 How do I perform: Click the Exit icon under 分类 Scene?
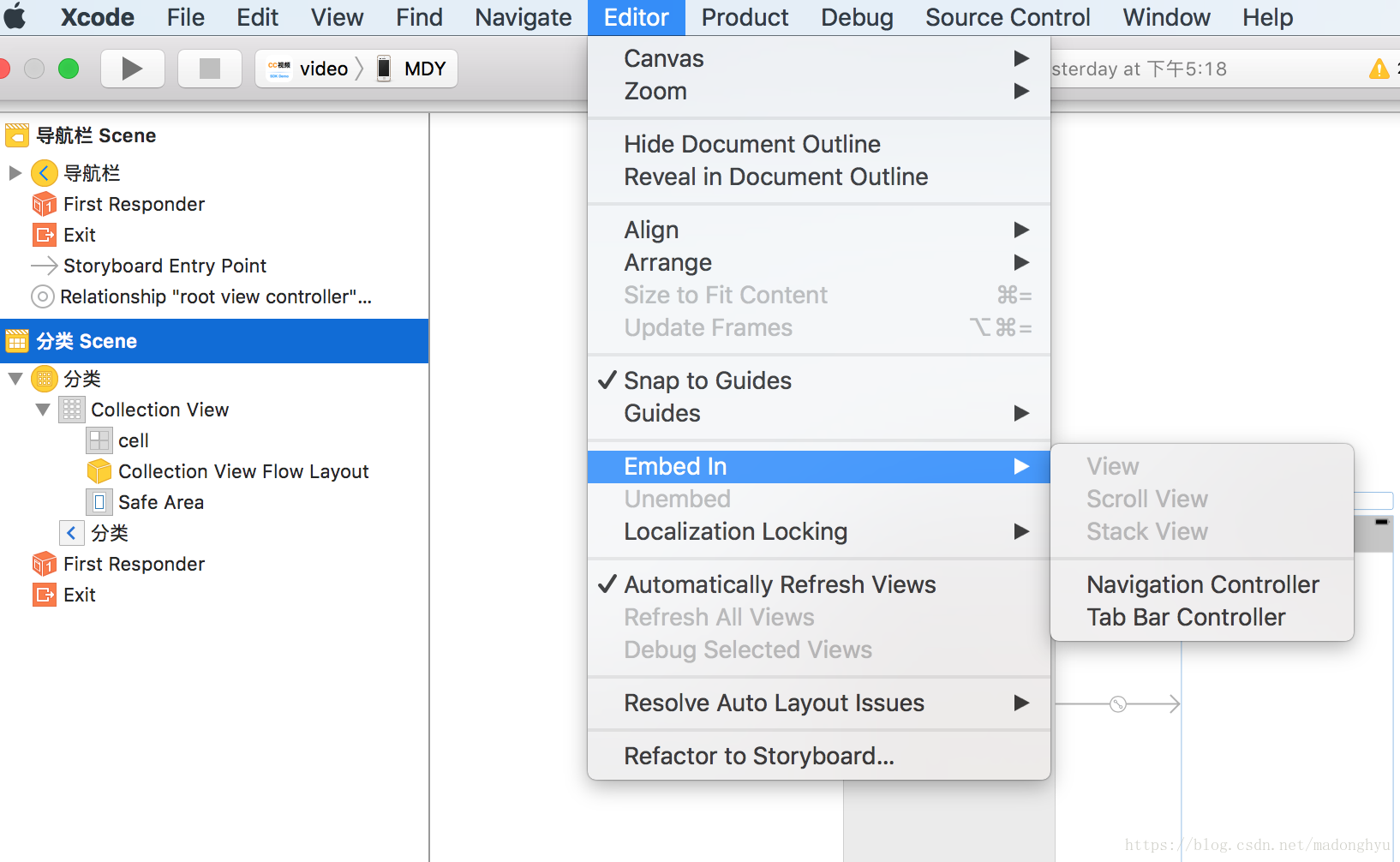[x=45, y=595]
